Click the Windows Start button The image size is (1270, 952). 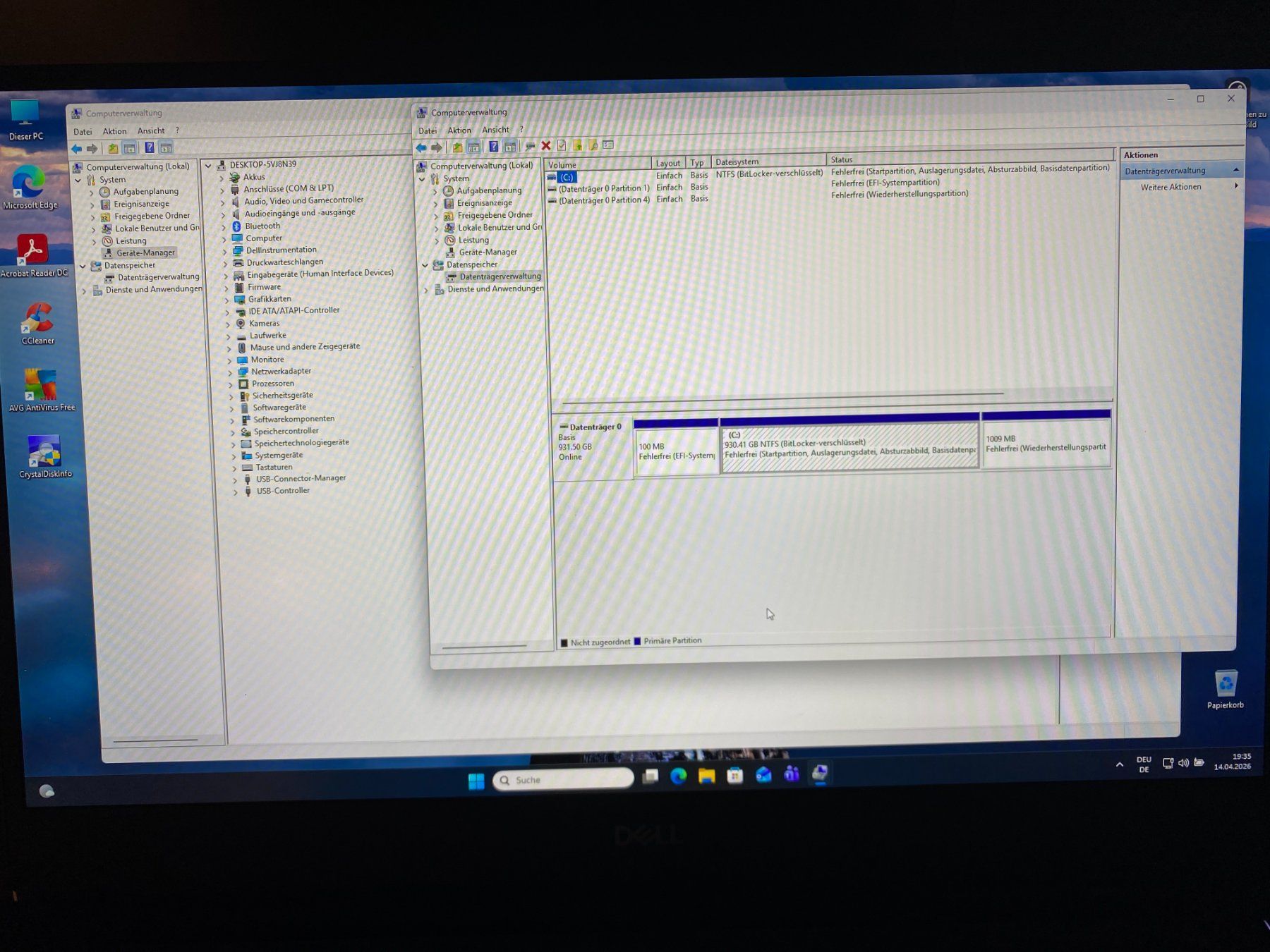pyautogui.click(x=476, y=781)
